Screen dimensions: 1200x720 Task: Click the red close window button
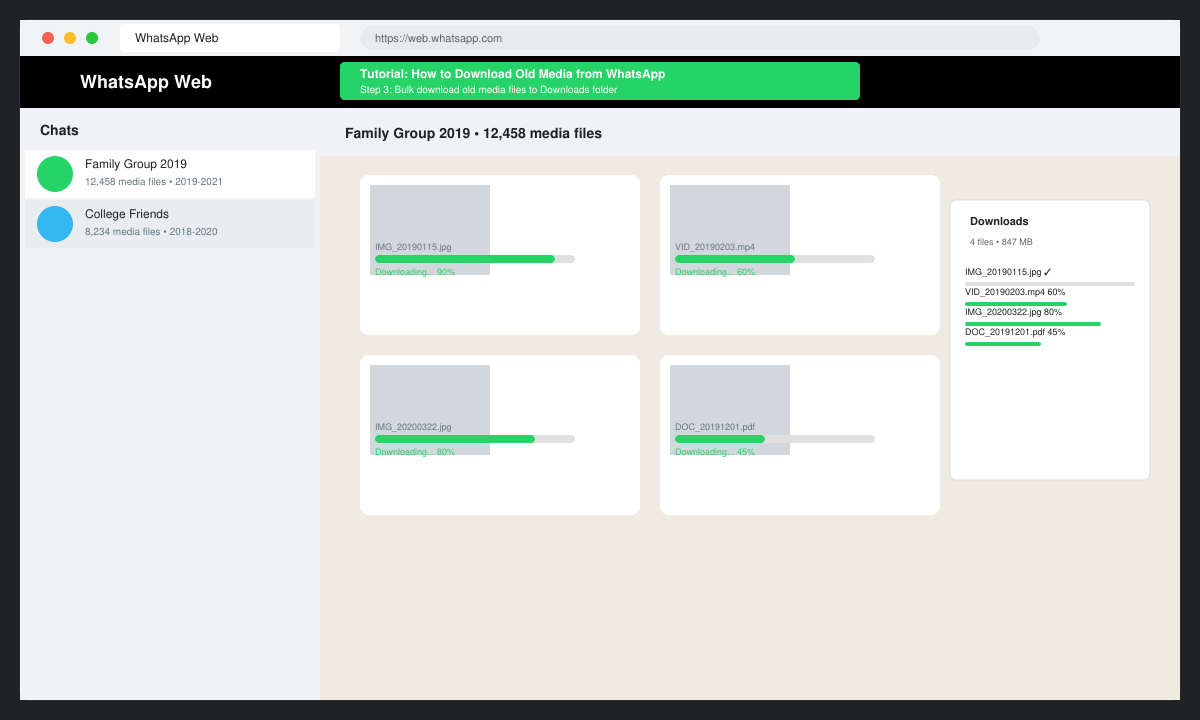tap(48, 38)
